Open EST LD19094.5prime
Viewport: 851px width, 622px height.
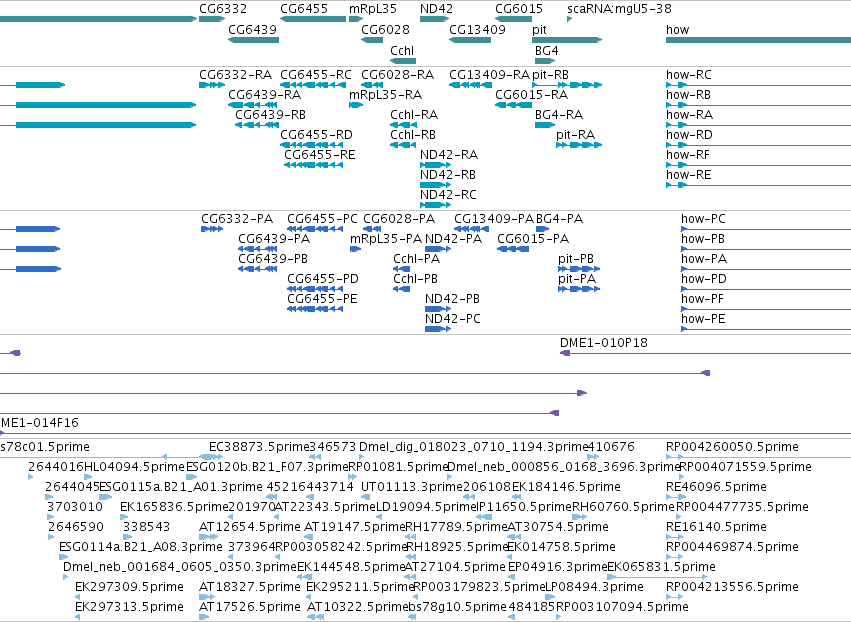click(426, 507)
